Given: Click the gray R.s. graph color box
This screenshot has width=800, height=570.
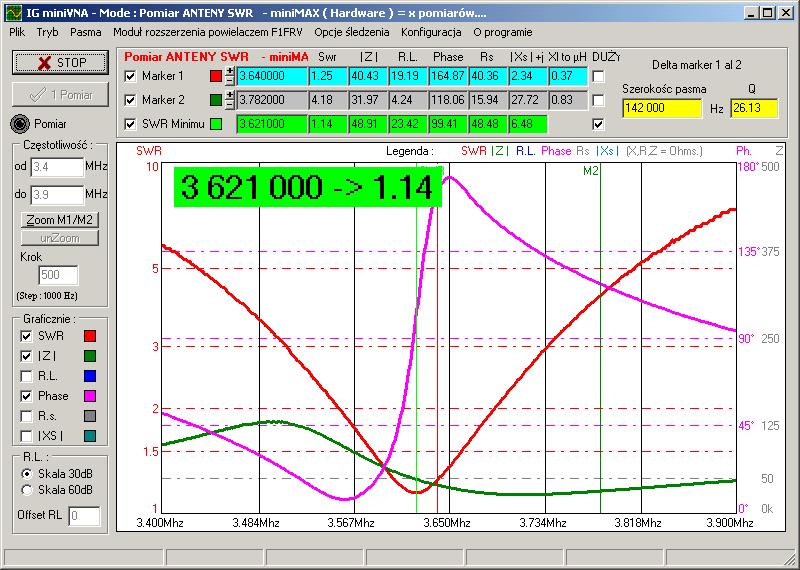Looking at the screenshot, I should point(90,416).
